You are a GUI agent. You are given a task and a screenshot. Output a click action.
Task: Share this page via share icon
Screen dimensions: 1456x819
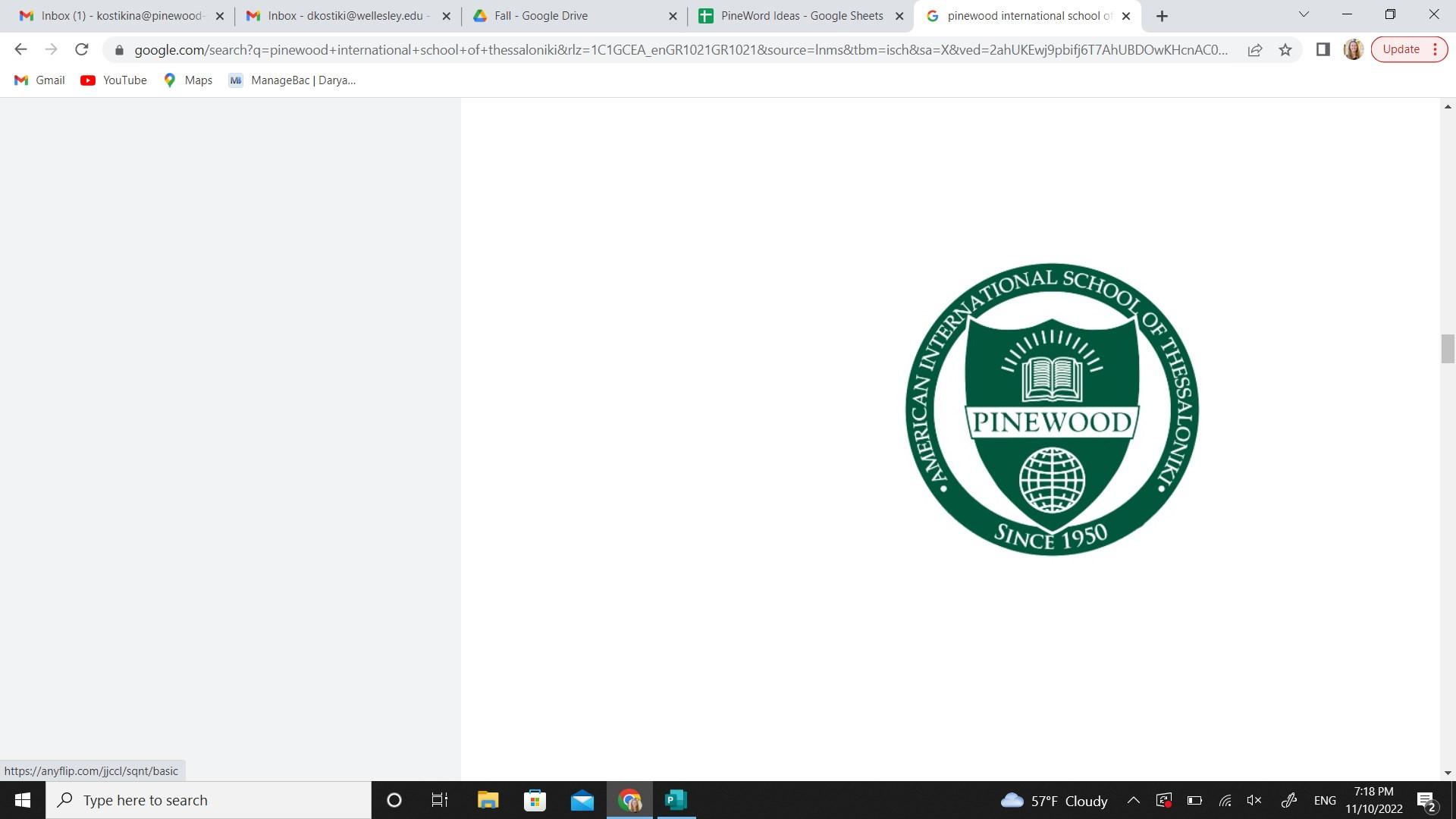pyautogui.click(x=1255, y=50)
